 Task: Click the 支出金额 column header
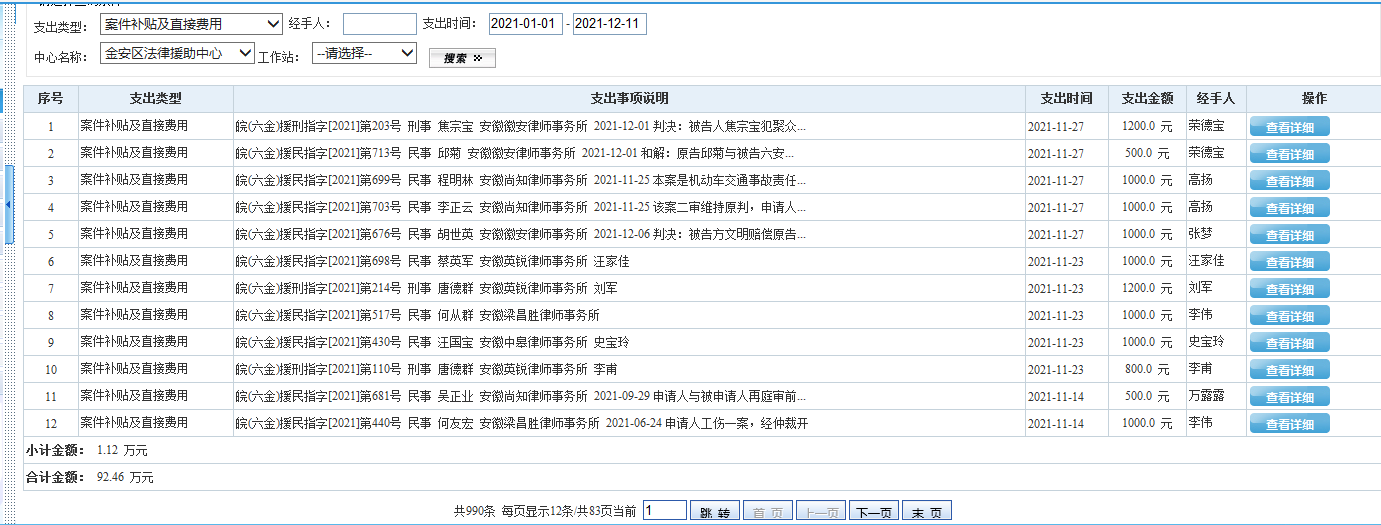(1147, 99)
